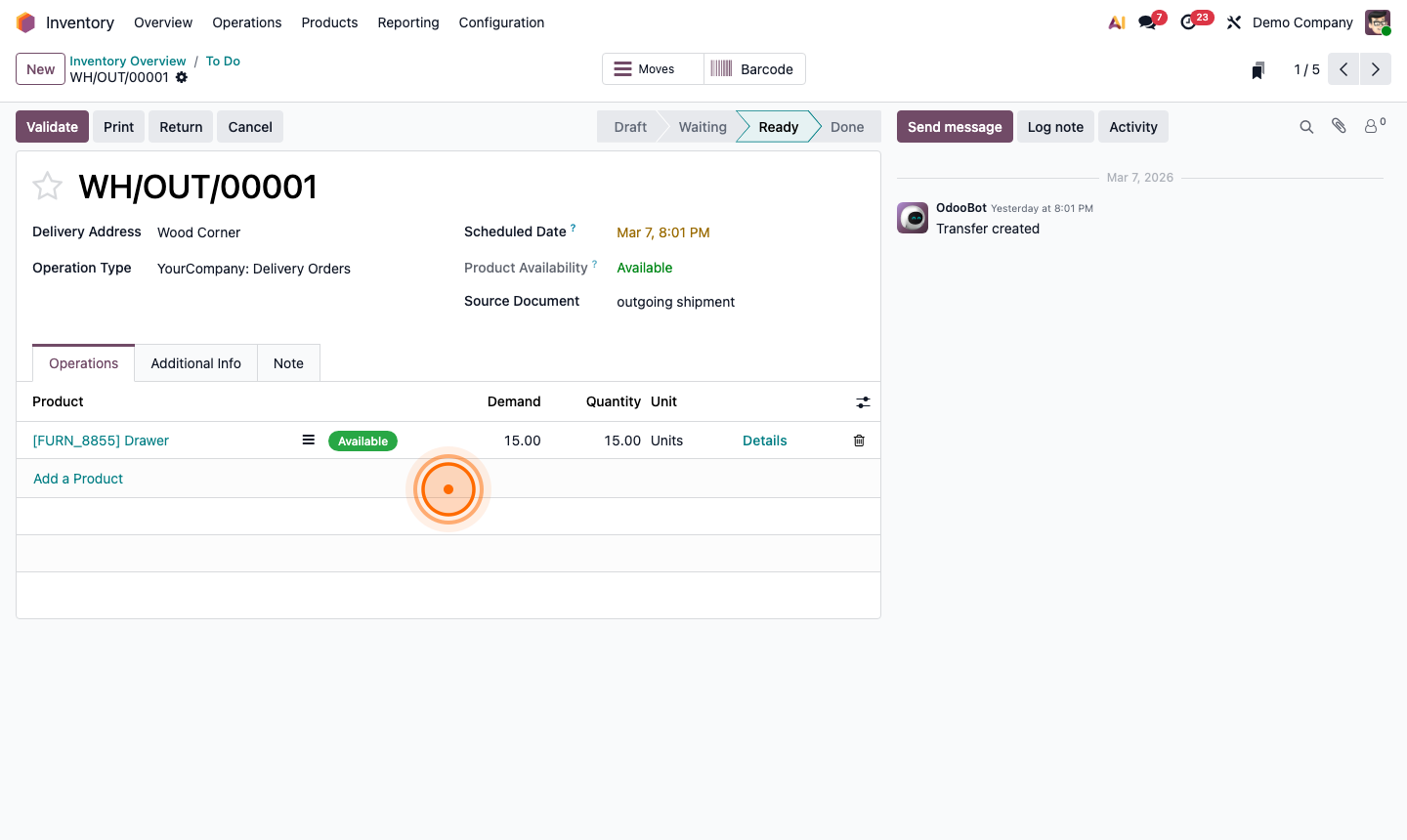Screen dimensions: 1407x840
Task: Open the AI assistant icon
Action: (x=1116, y=21)
